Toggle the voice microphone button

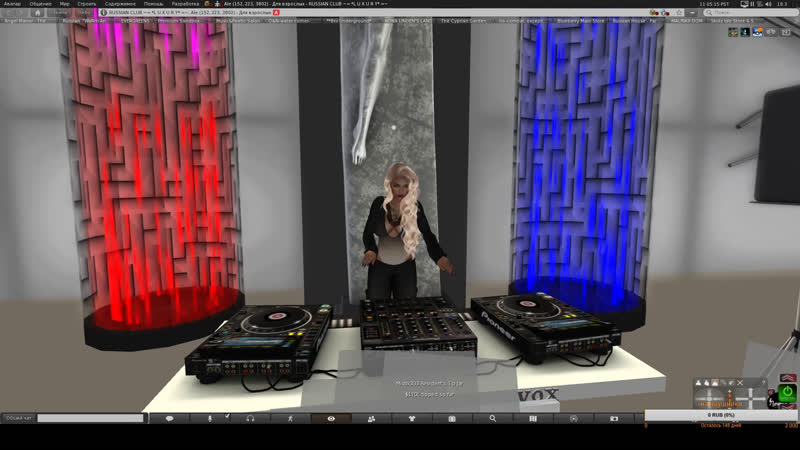(x=209, y=418)
